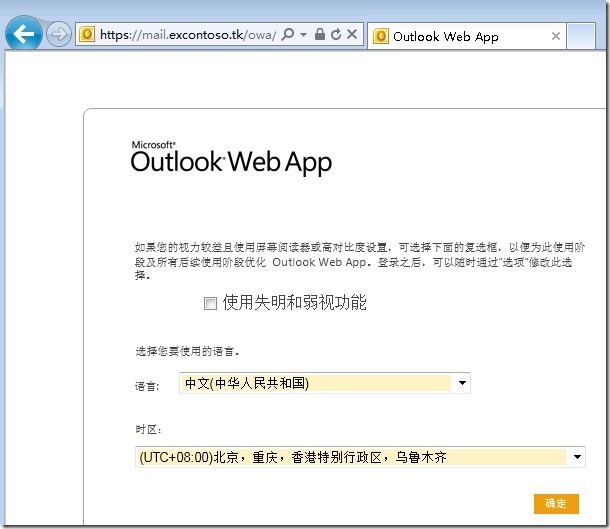The width and height of the screenshot is (610, 529).
Task: Click the browser Forward arrow button
Action: point(58,35)
